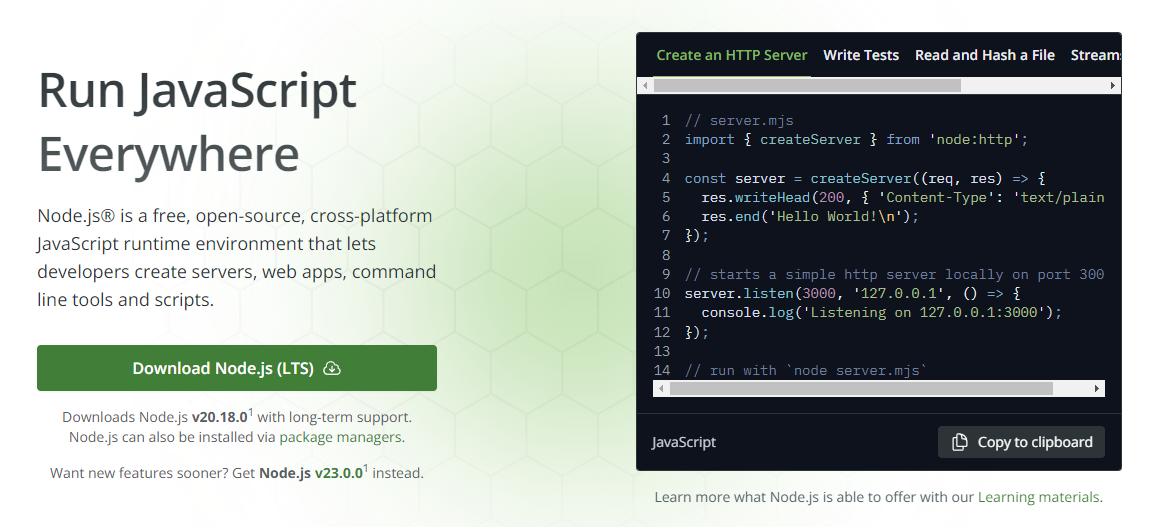Click the Node.js description paragraph

tap(237, 258)
